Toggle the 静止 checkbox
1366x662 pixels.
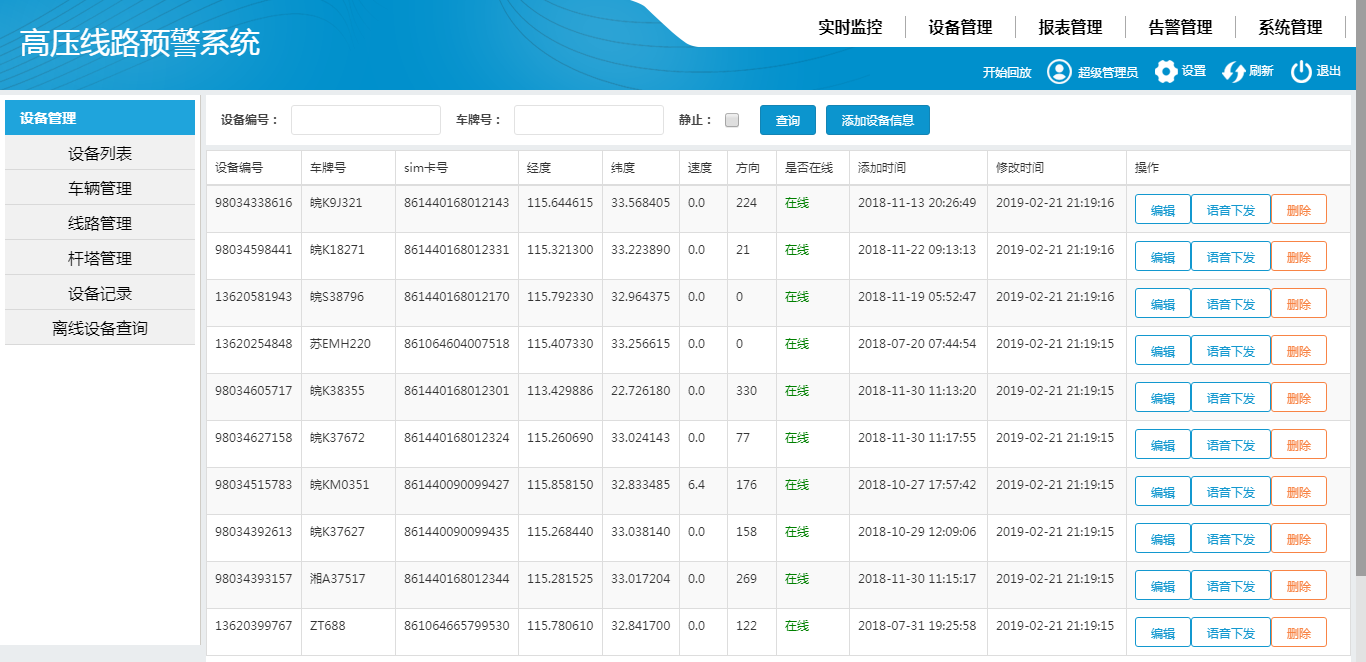[x=732, y=120]
